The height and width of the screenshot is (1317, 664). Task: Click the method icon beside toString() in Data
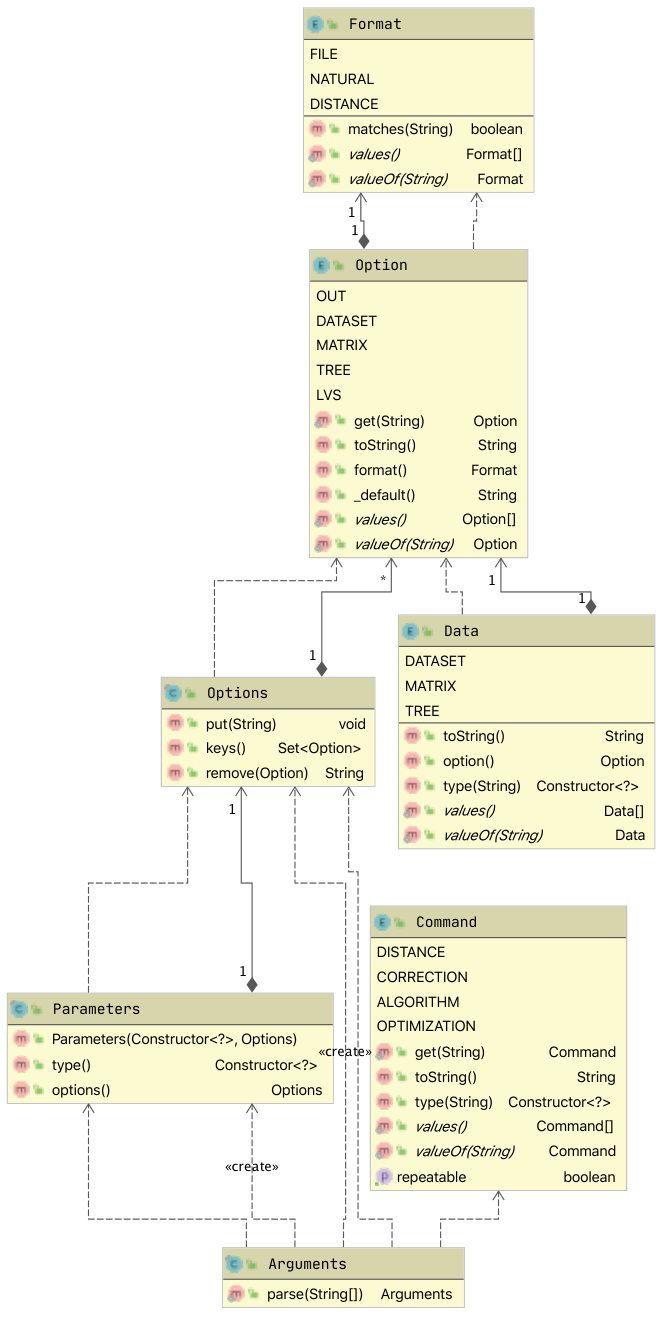point(411,736)
